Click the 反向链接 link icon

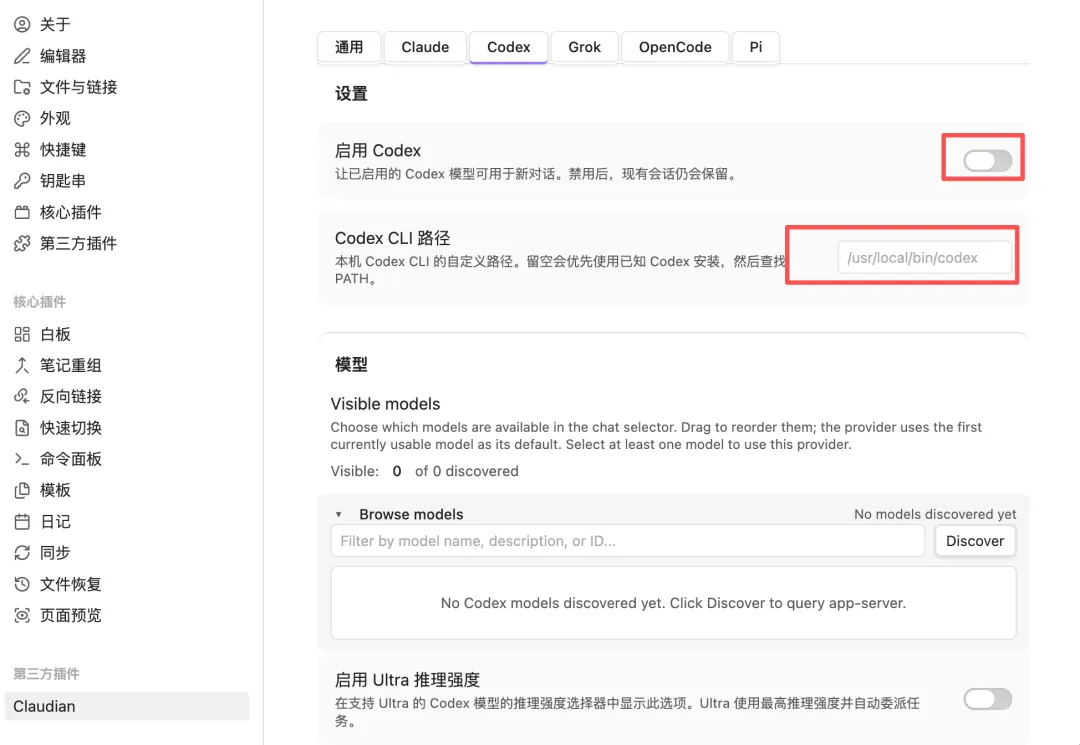click(x=22, y=397)
